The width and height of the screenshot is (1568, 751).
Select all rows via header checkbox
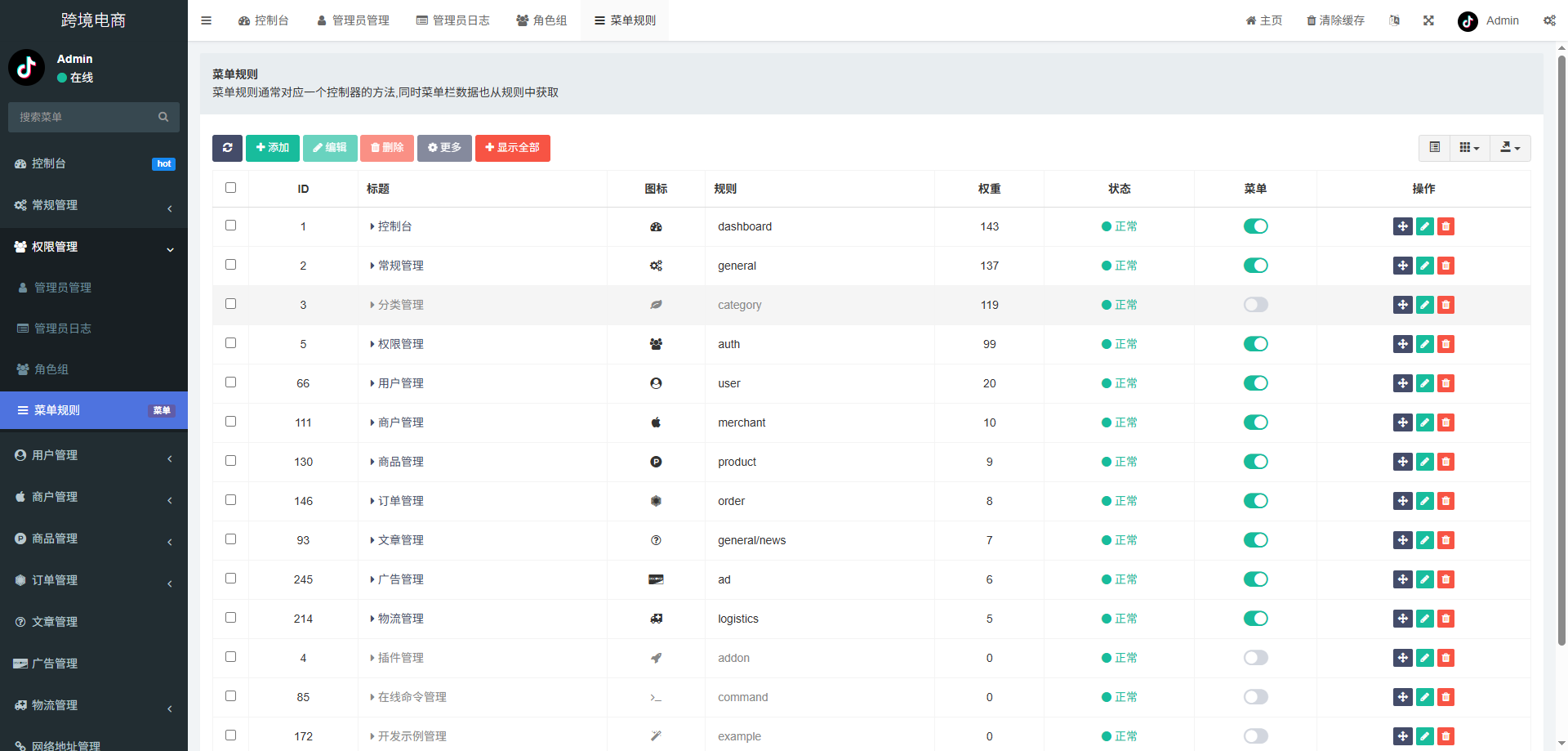pos(230,187)
